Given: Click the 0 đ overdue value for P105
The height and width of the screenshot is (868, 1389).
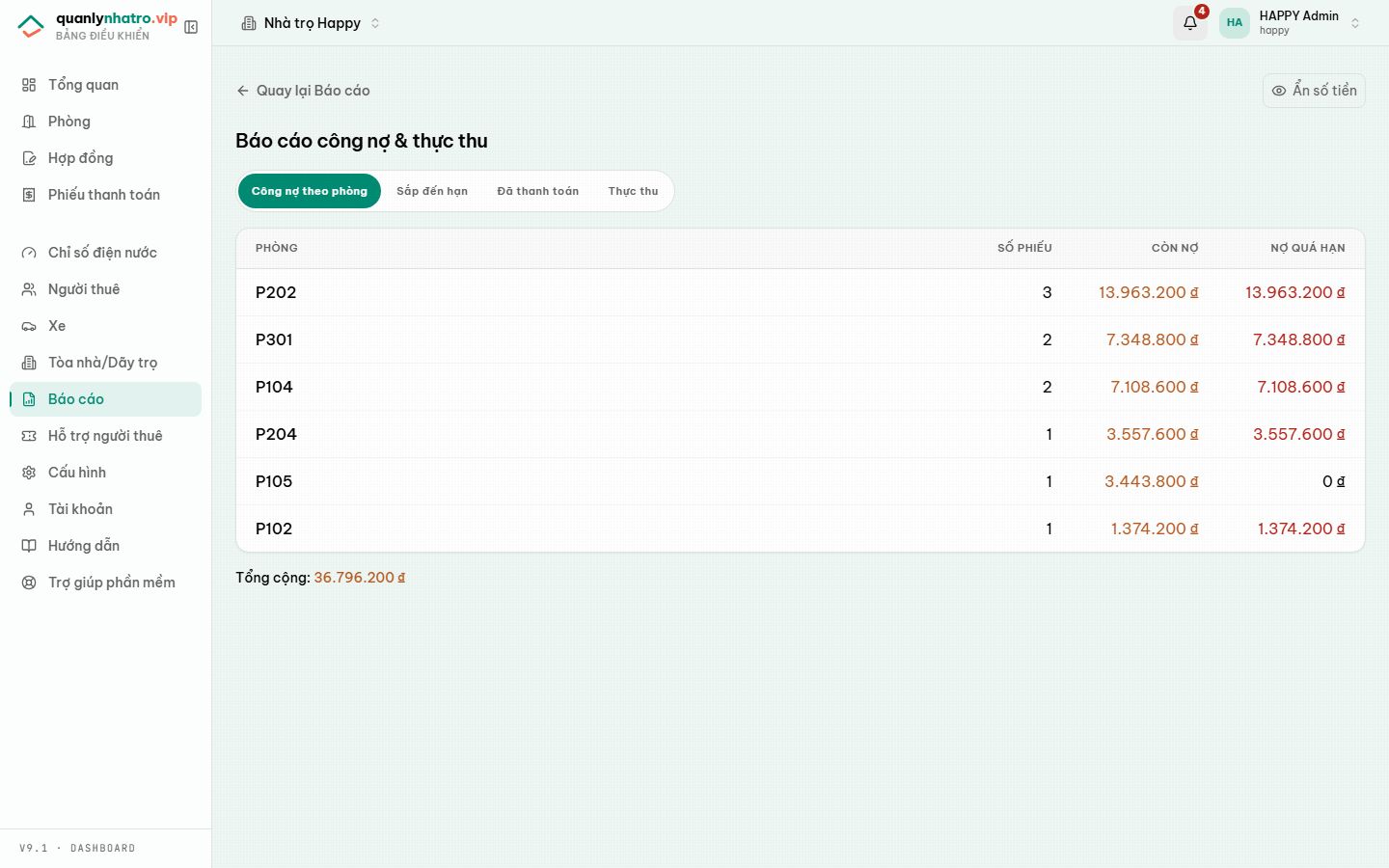Looking at the screenshot, I should [1334, 481].
